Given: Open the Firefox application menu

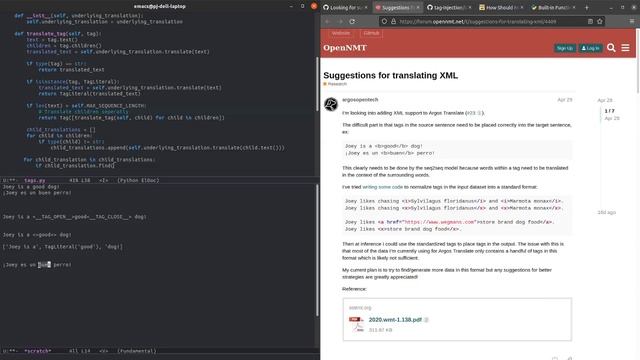Looking at the screenshot, I should [632, 21].
